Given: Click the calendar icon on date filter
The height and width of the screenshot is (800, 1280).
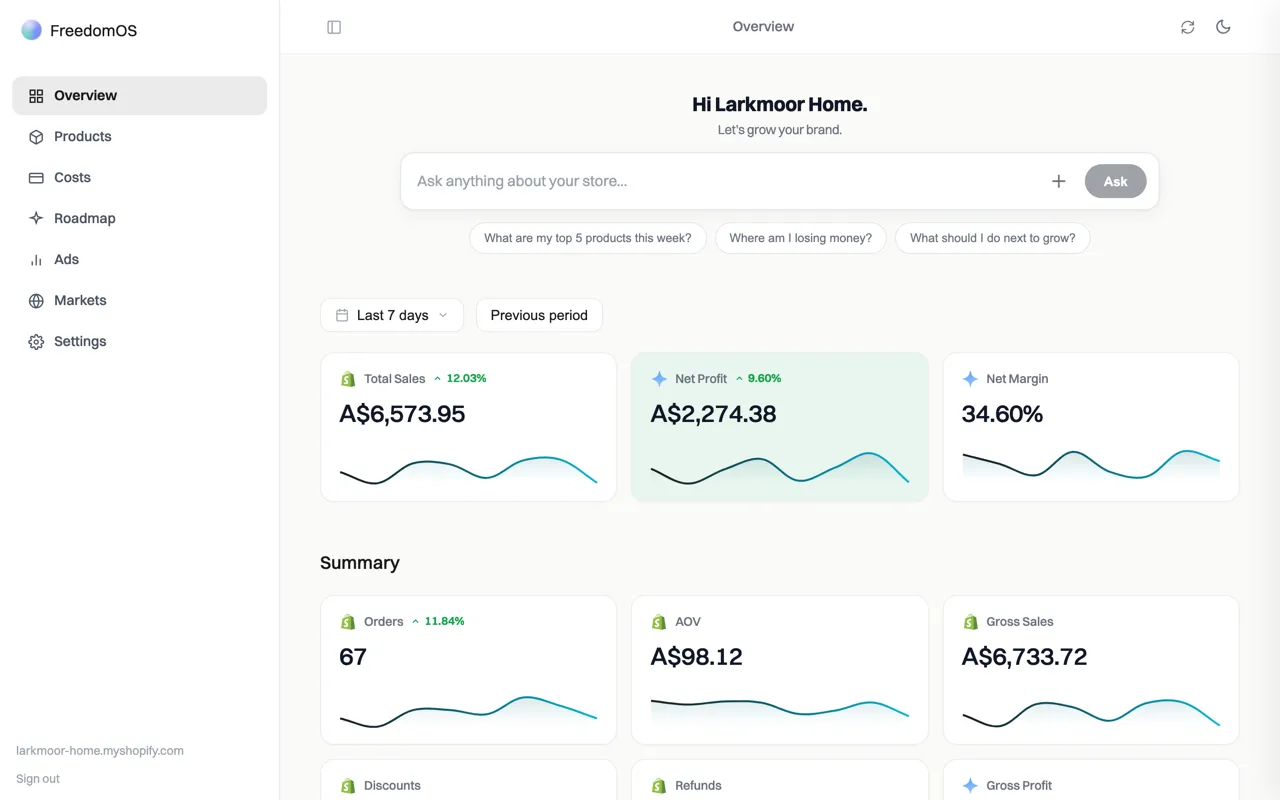Looking at the screenshot, I should click(x=342, y=315).
